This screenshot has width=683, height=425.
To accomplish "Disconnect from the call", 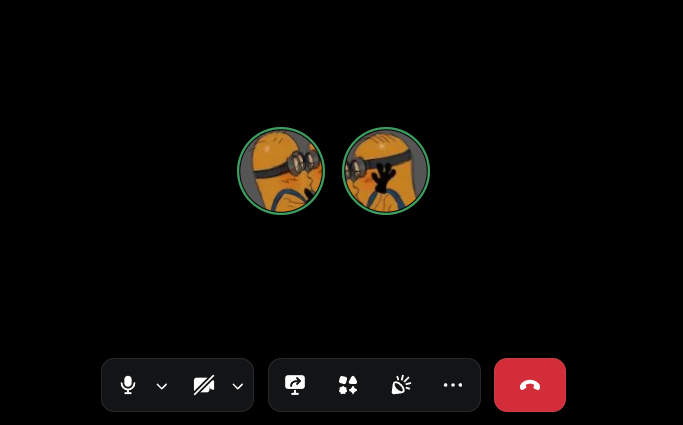I will click(530, 385).
